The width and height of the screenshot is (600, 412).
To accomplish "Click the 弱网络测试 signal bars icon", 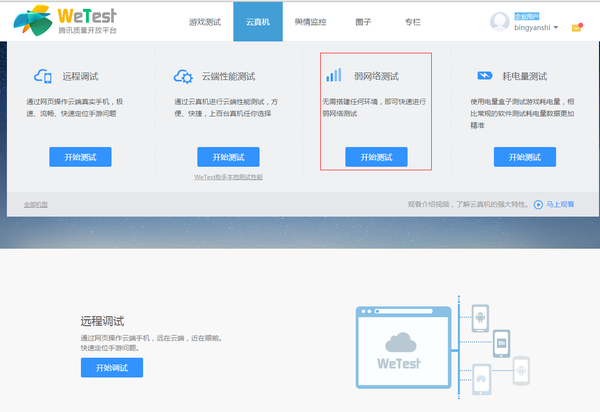I will point(333,76).
